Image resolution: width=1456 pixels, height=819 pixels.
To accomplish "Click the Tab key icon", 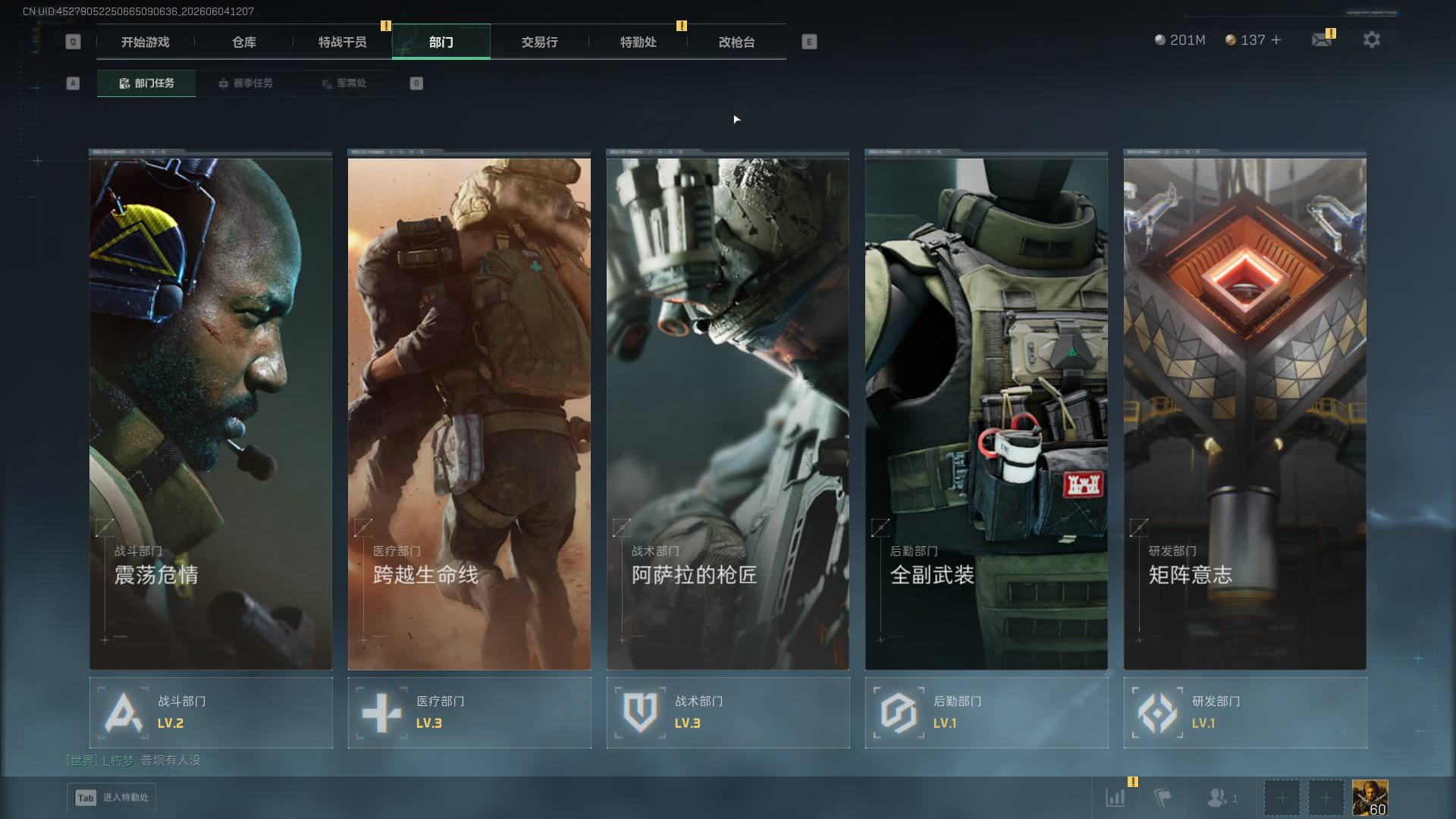I will [86, 798].
